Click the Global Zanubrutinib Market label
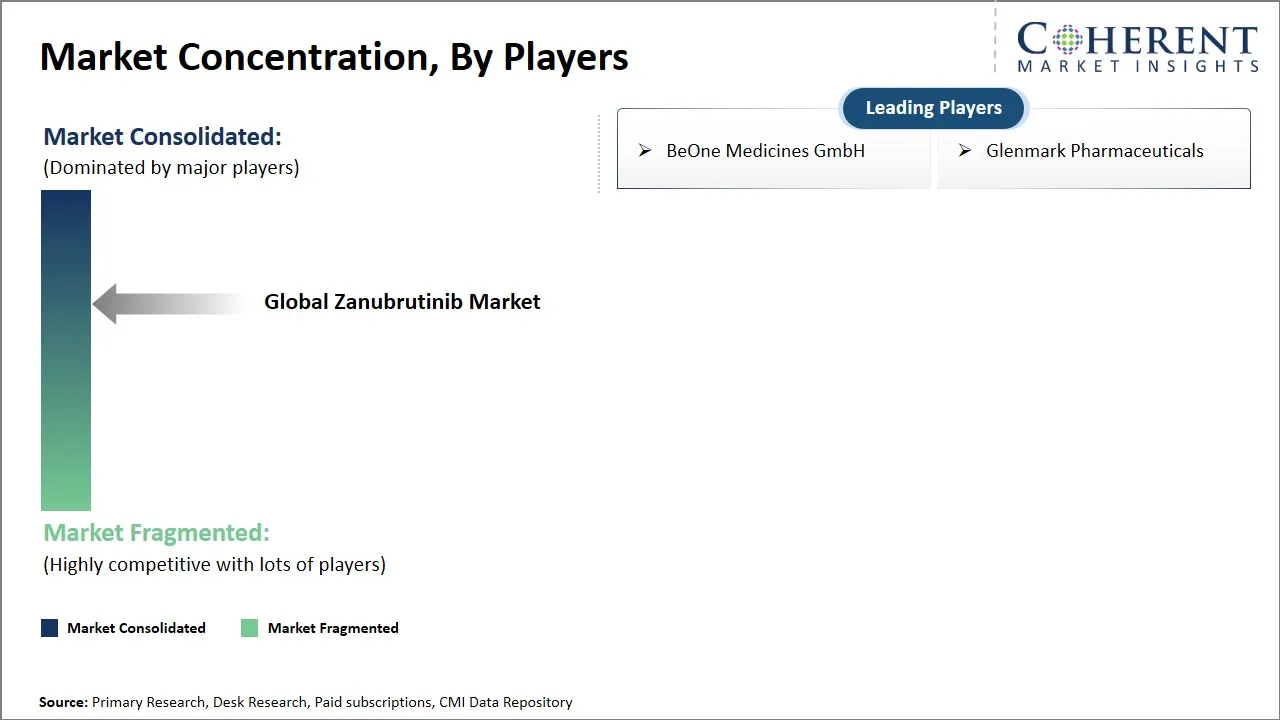Viewport: 1280px width, 720px height. point(402,302)
